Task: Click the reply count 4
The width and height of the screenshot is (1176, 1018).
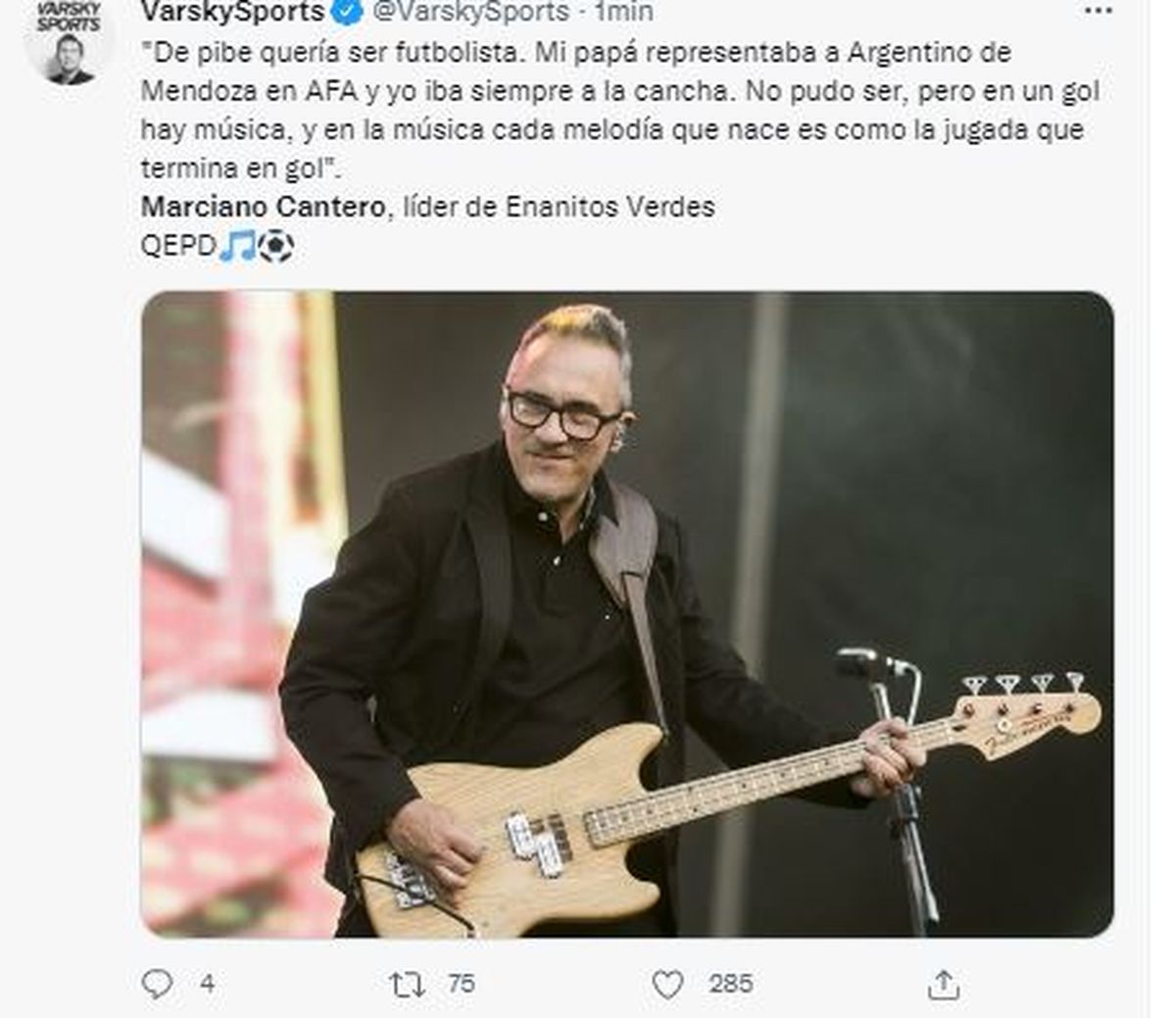Action: (x=207, y=984)
